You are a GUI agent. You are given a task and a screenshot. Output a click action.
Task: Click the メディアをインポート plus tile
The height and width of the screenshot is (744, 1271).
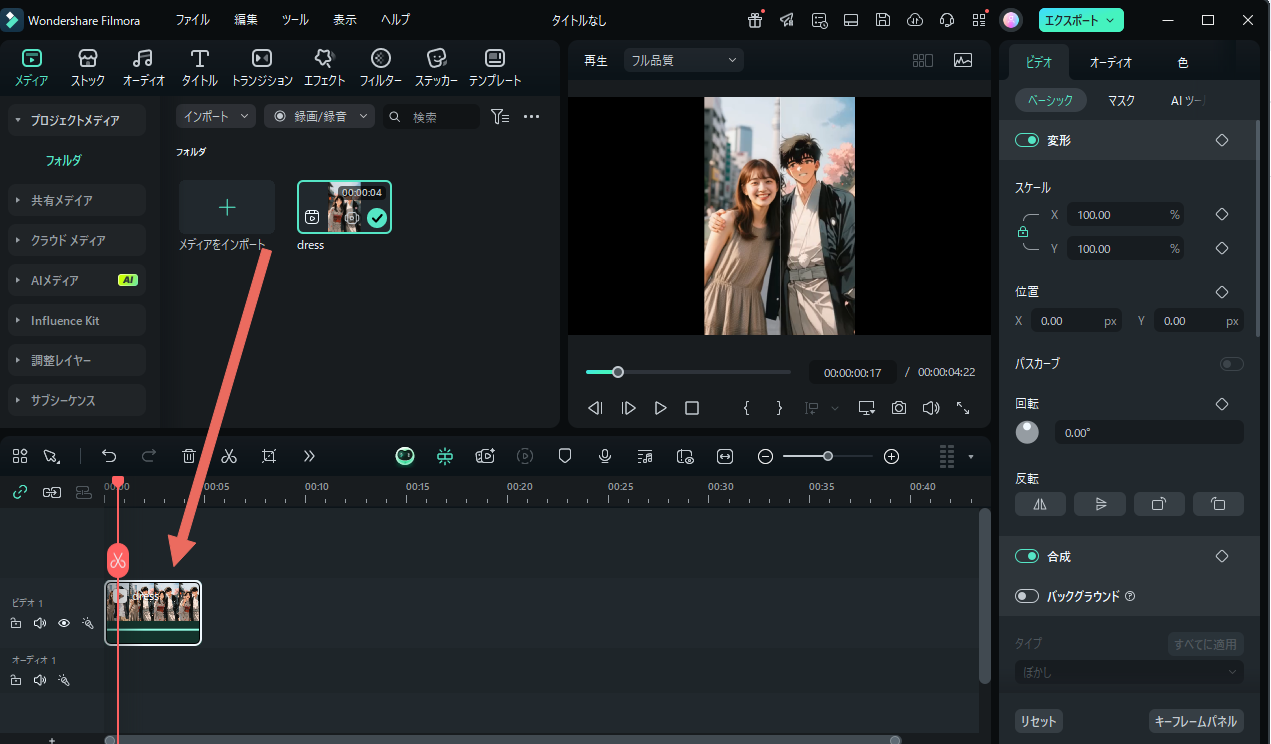tap(227, 207)
